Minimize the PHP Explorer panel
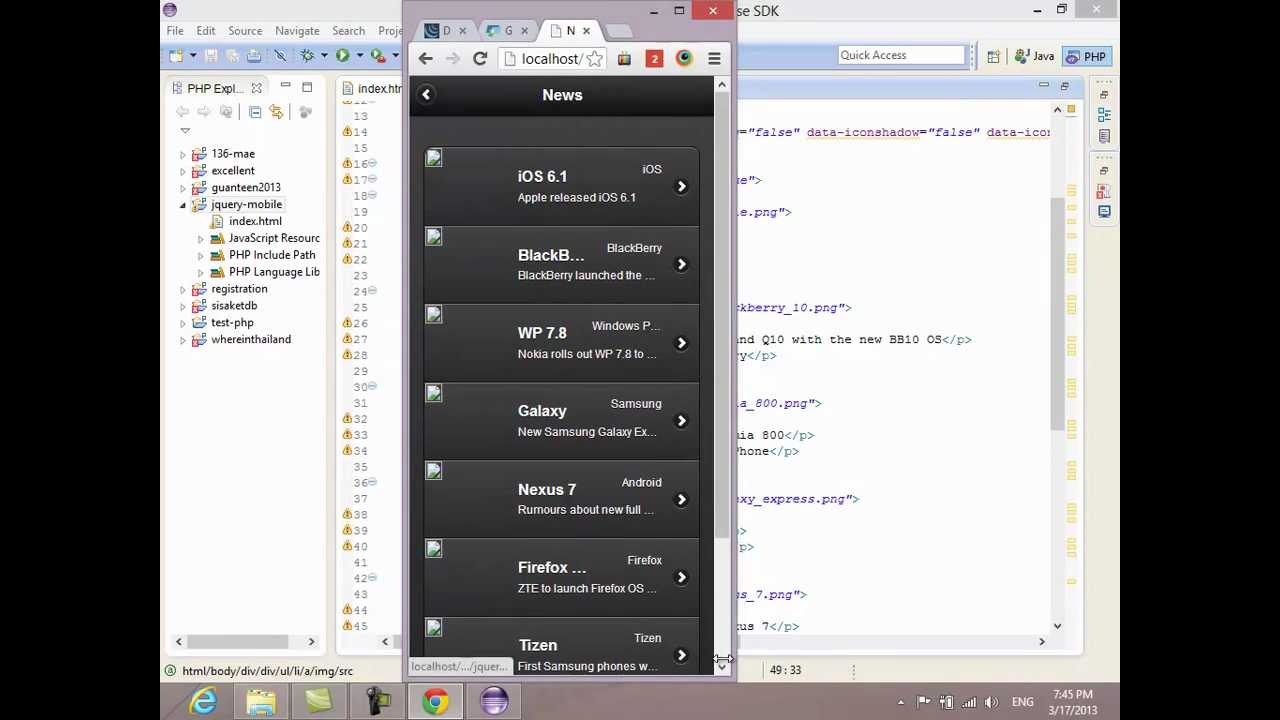The height and width of the screenshot is (720, 1280). 285,87
